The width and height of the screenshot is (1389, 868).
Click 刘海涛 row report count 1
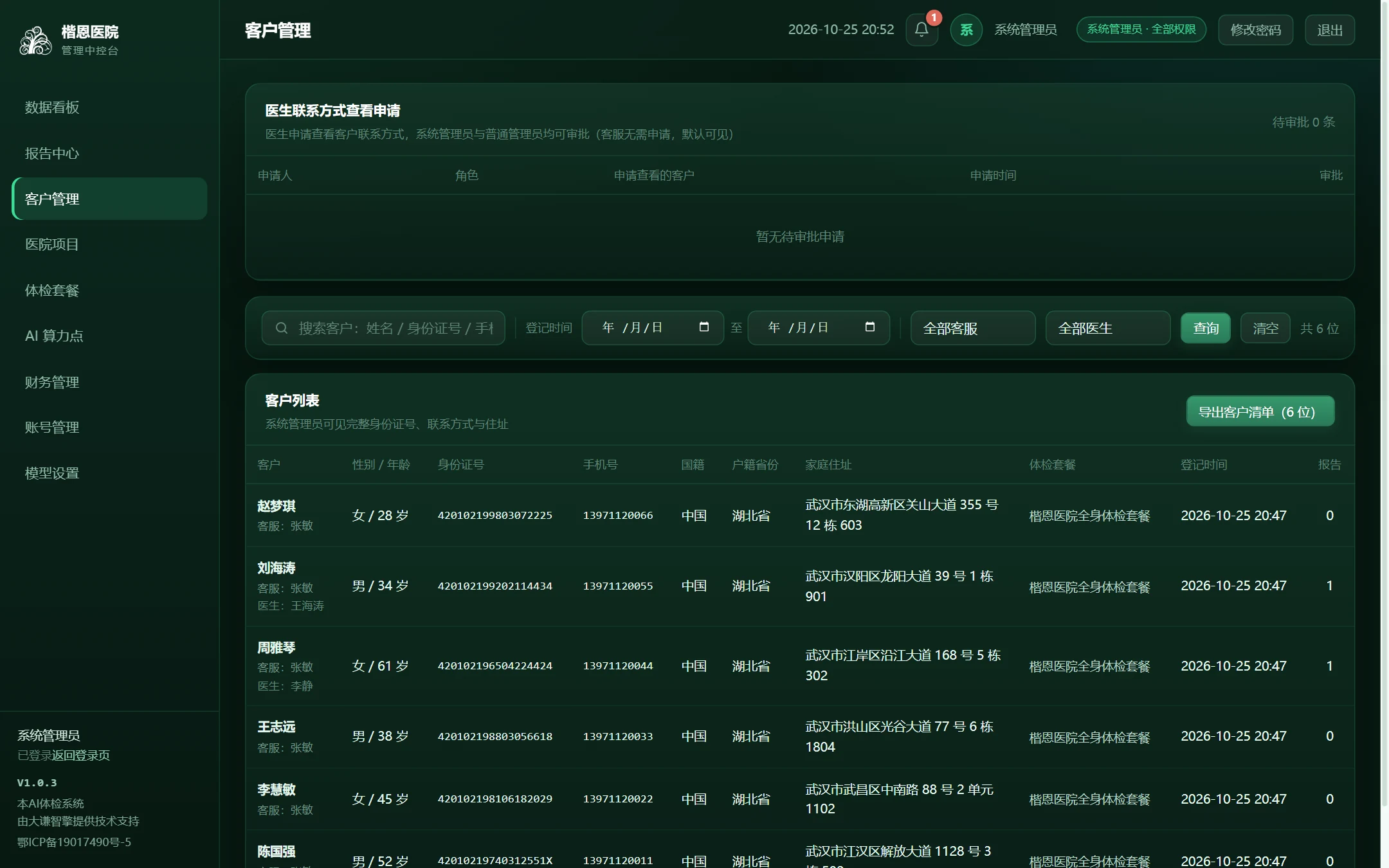(1329, 586)
